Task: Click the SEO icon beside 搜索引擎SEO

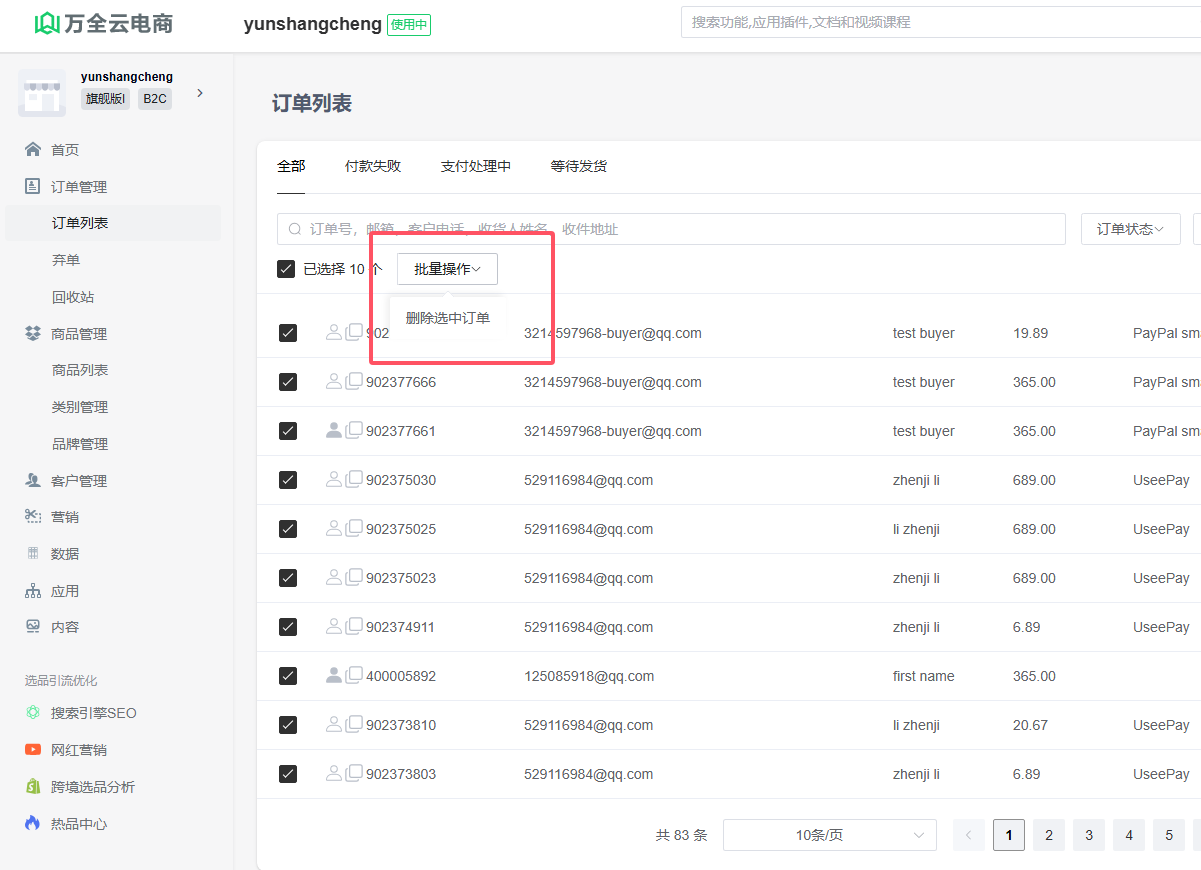Action: [x=33, y=713]
